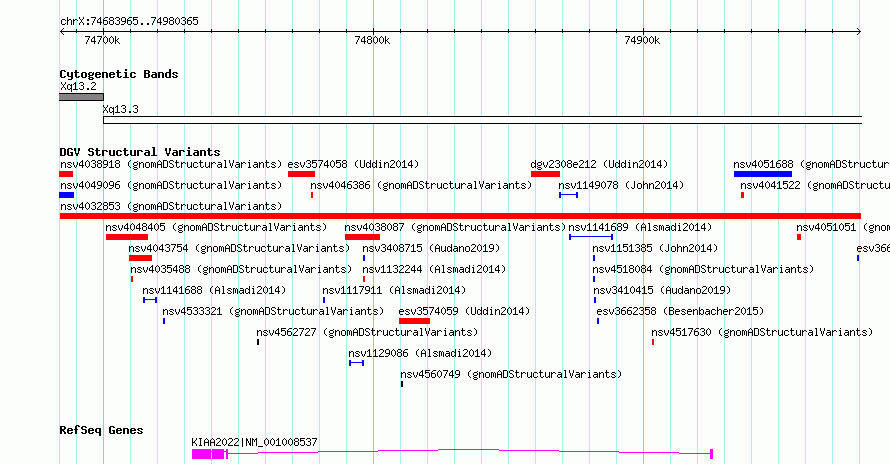Click the red esv3574059 variant bar
This screenshot has height=464, width=890.
tap(414, 321)
